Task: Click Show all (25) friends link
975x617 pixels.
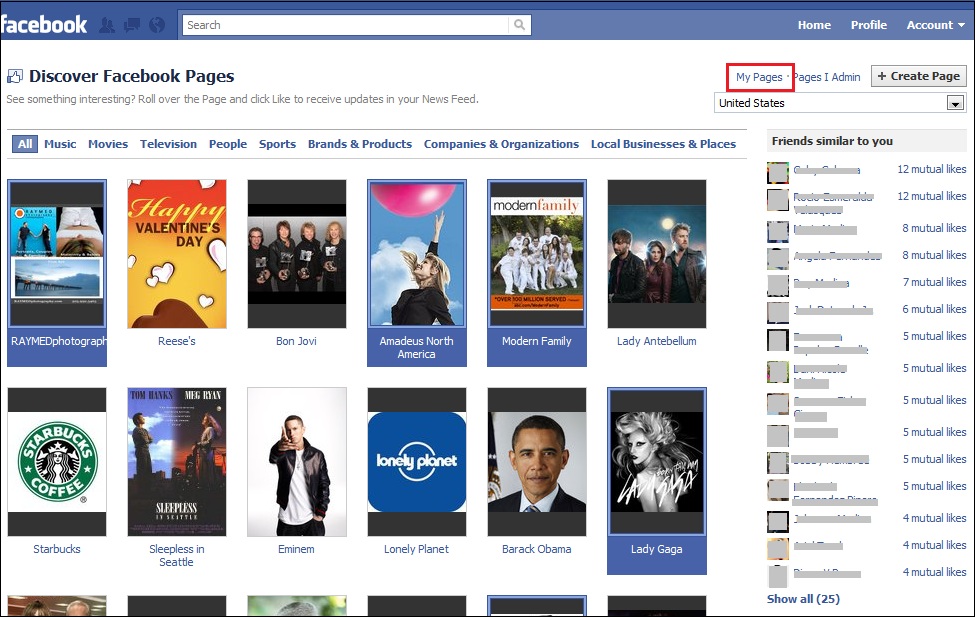Action: pyautogui.click(x=803, y=598)
